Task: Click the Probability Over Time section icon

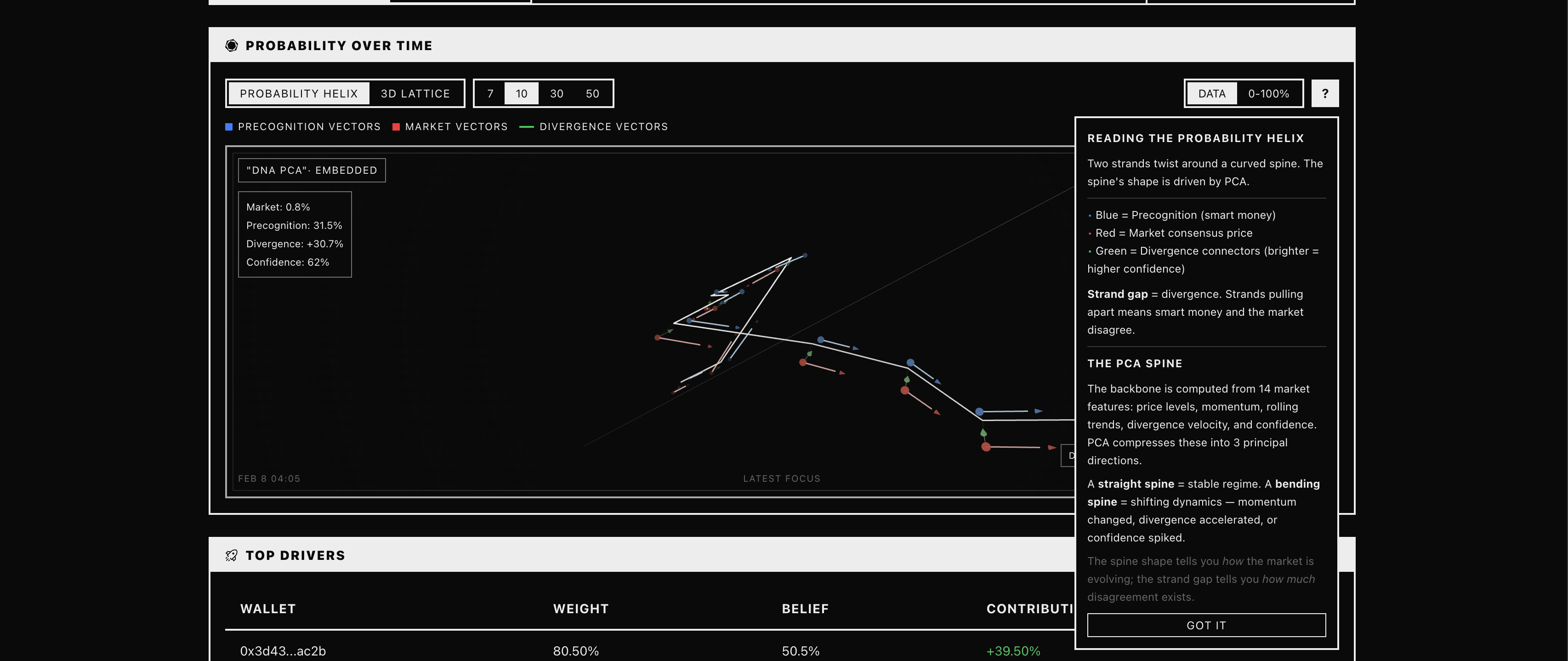Action: tap(231, 46)
